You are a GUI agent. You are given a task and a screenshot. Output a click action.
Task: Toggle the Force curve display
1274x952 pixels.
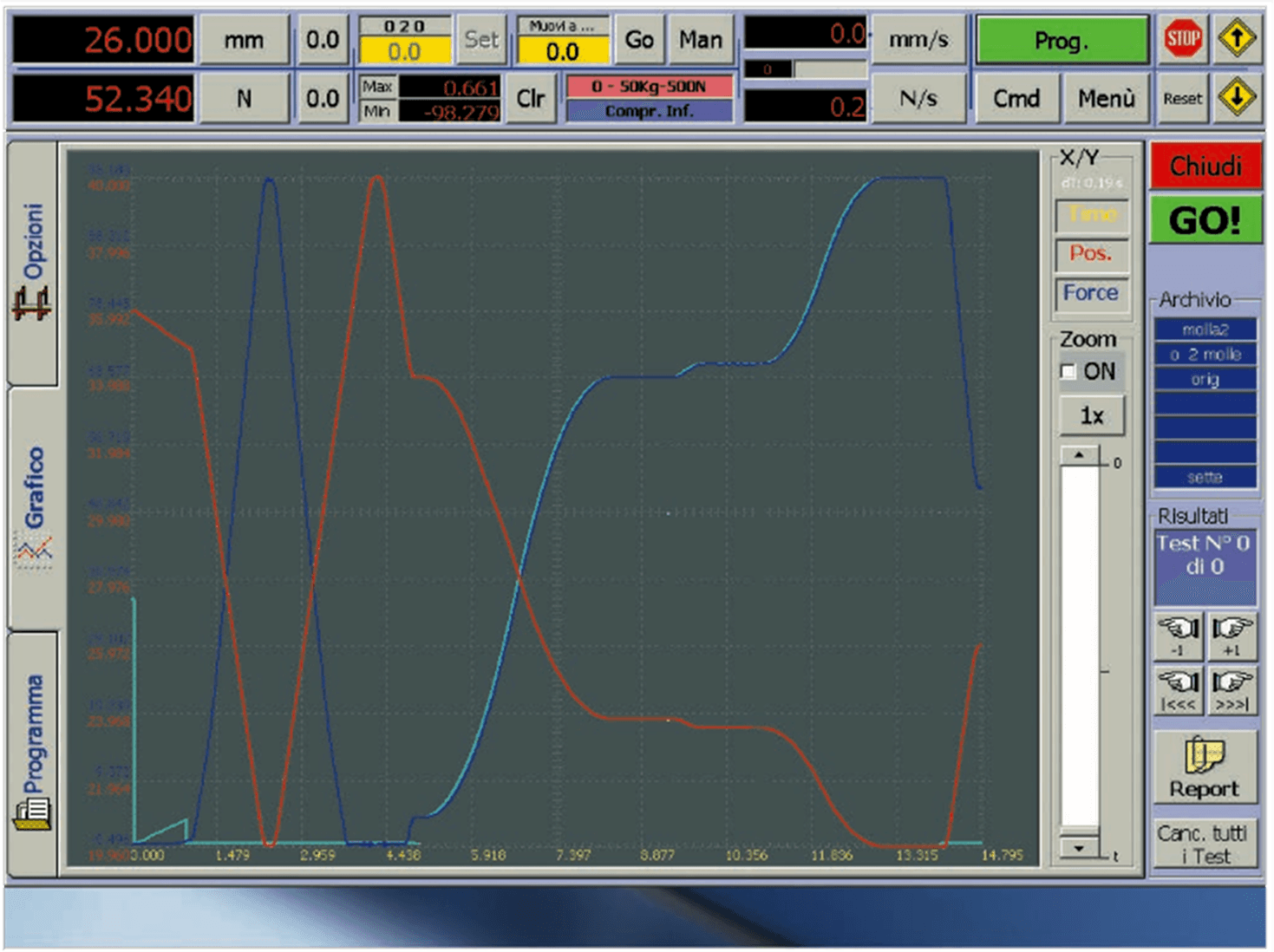1091,293
